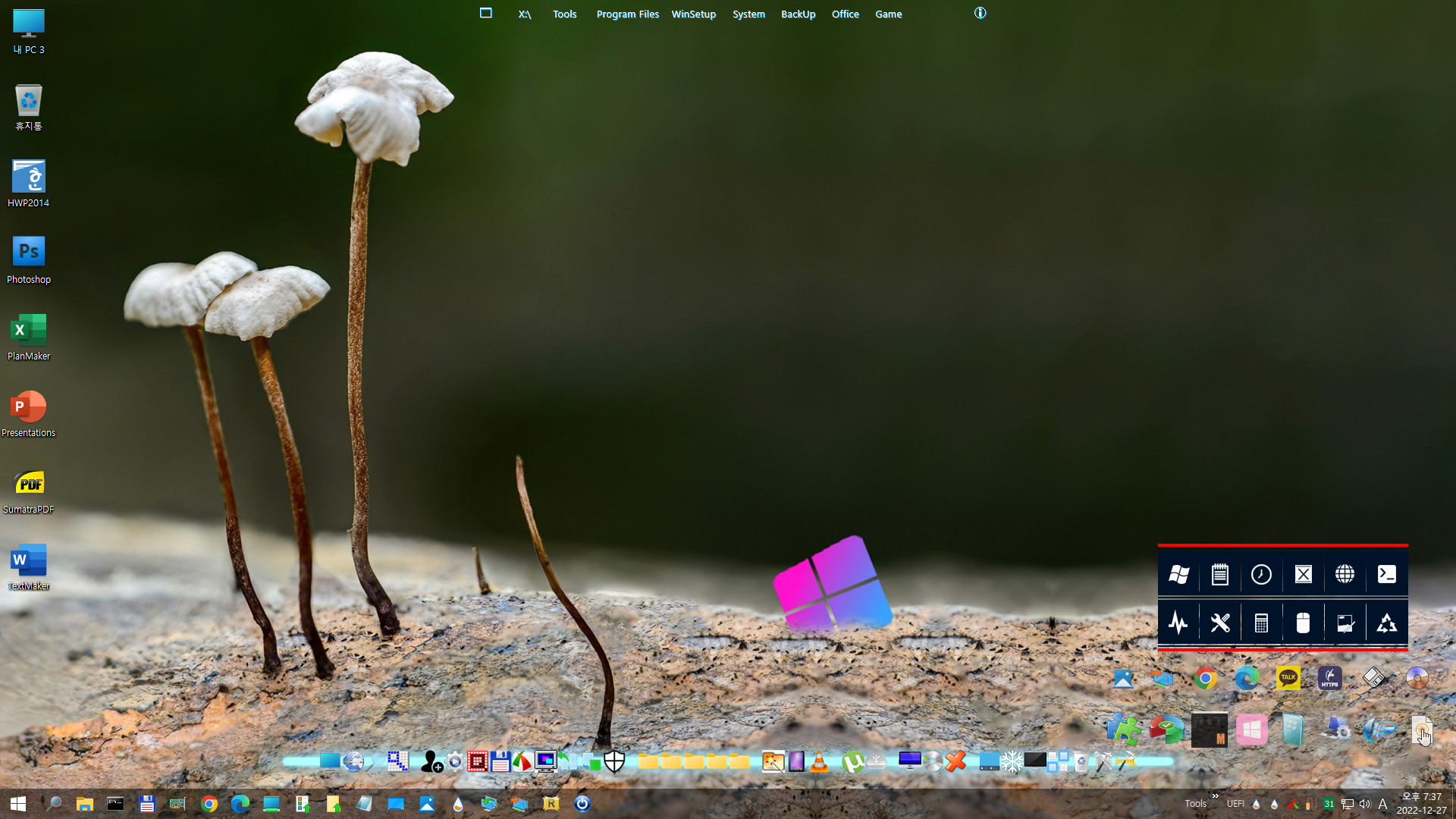The height and width of the screenshot is (819, 1456).
Task: Launch uTorrent from the dock
Action: click(853, 761)
